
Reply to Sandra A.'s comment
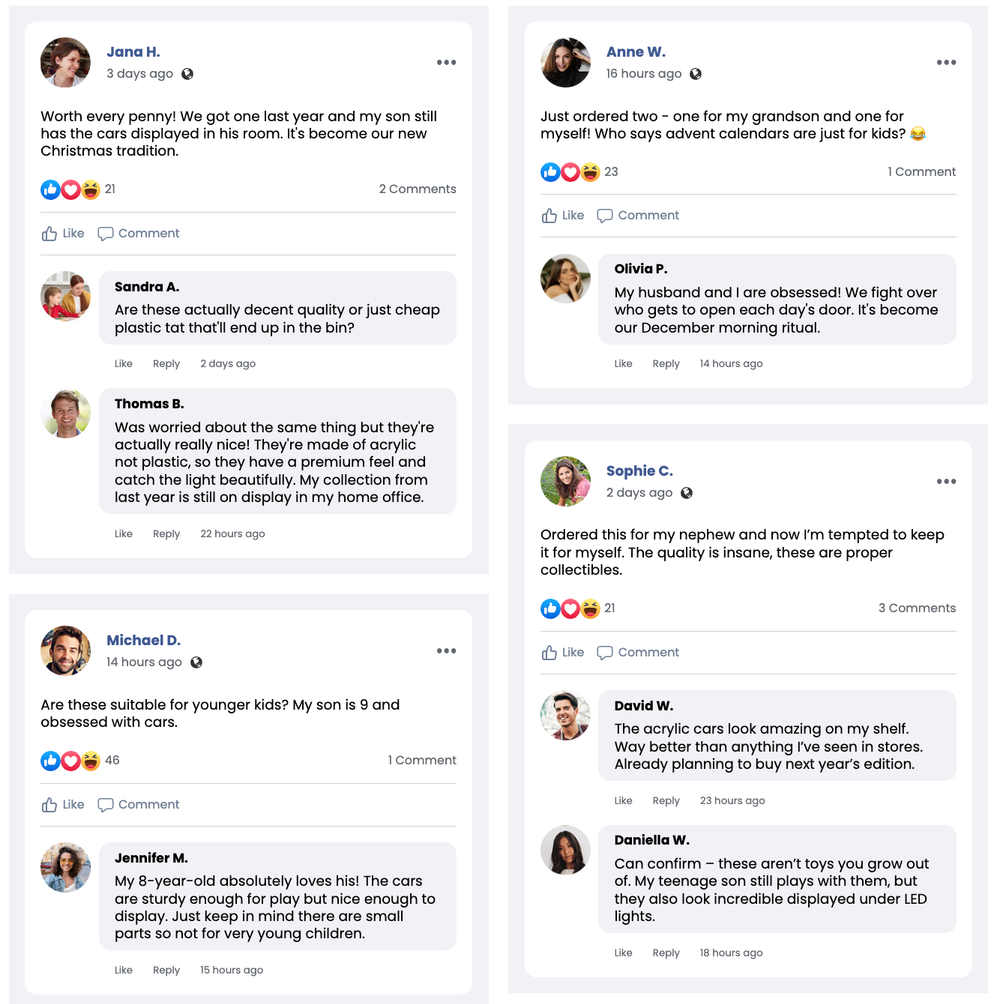pos(166,364)
